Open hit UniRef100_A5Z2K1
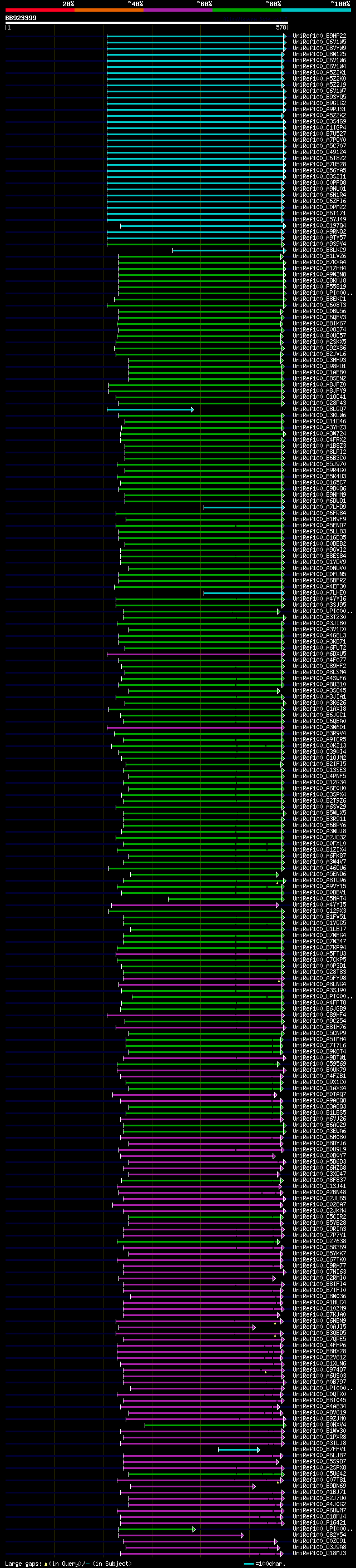Image resolution: width=356 pixels, height=1568 pixels. pyautogui.click(x=319, y=72)
